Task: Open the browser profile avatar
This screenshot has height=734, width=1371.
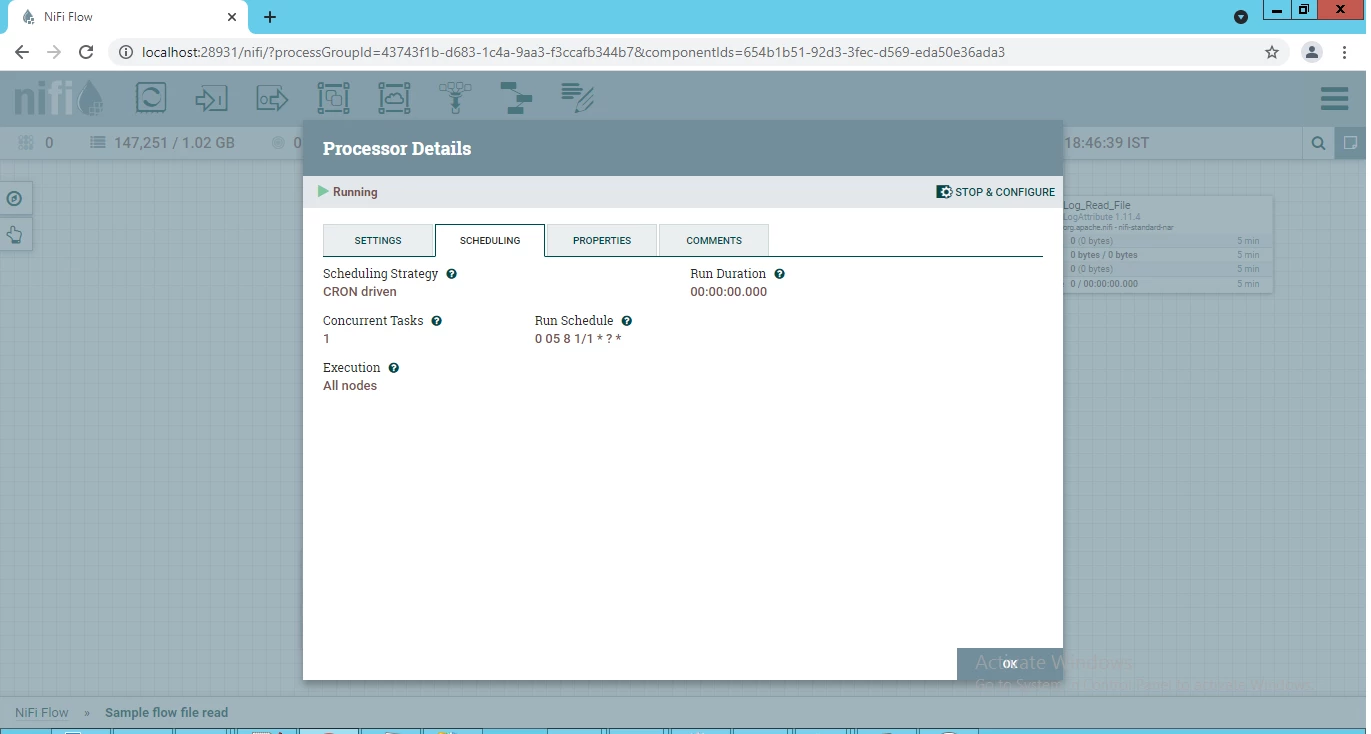Action: click(x=1312, y=52)
